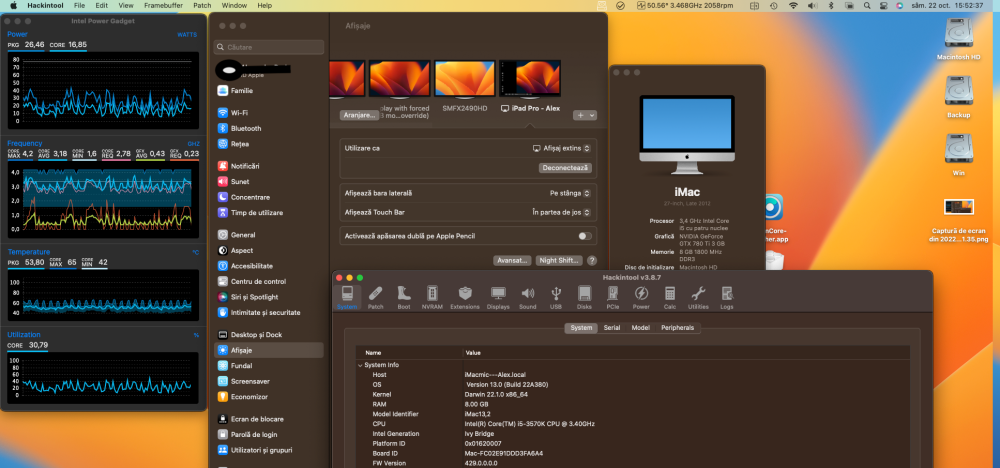
Task: Open Concentrare settings in sidebar
Action: pos(268,197)
